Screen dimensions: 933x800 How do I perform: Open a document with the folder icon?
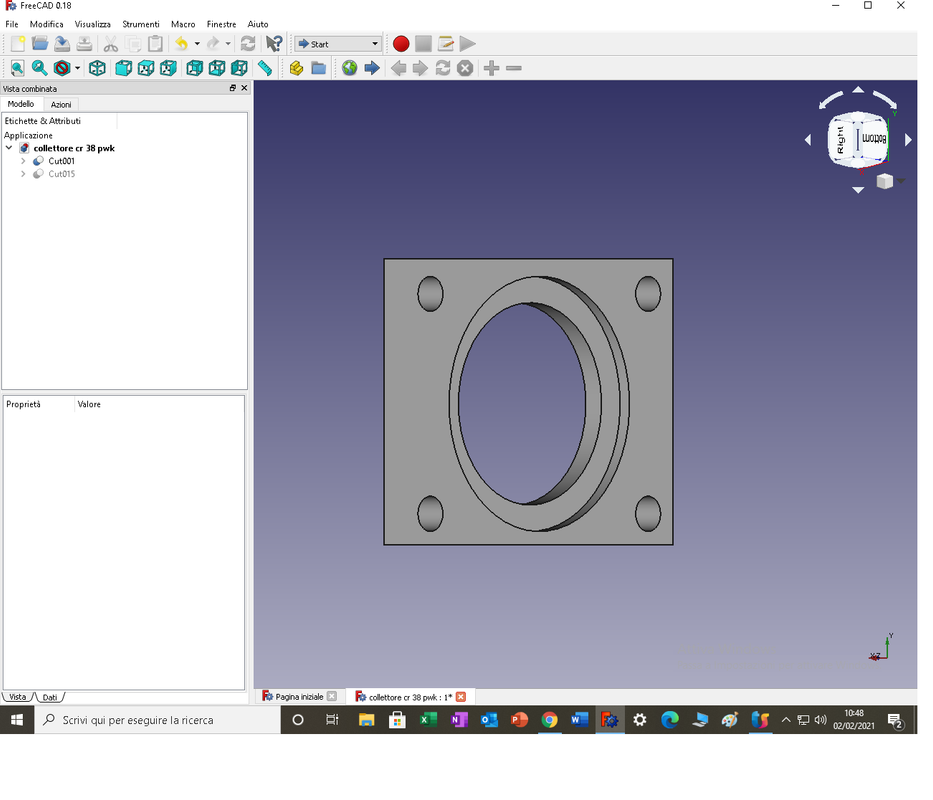click(40, 44)
